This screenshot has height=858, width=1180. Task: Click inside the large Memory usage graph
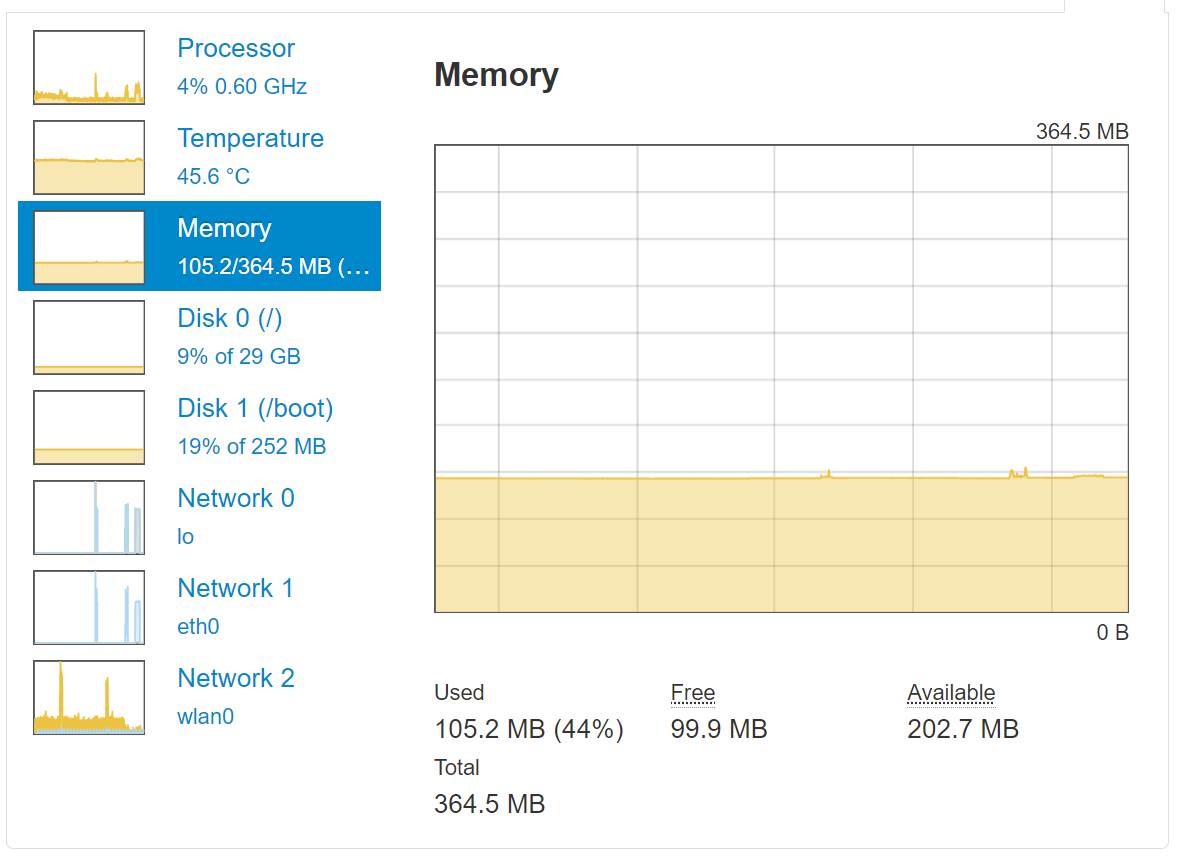tap(781, 378)
